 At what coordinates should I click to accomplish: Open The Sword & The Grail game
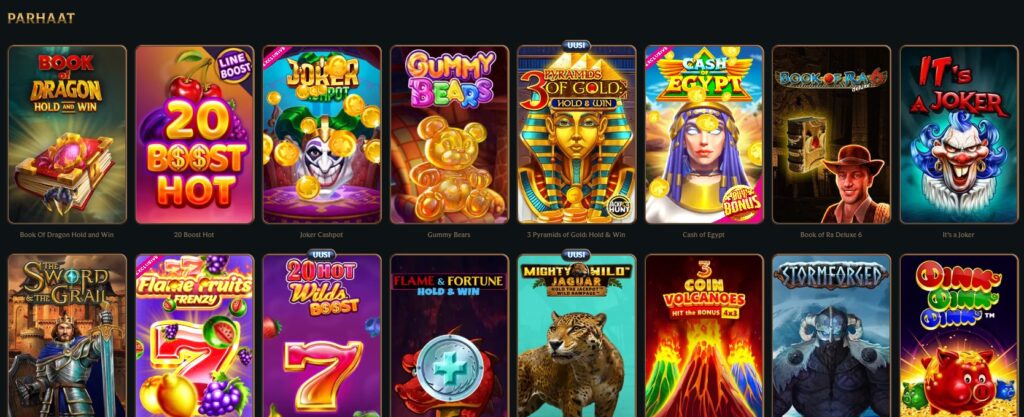pos(67,335)
